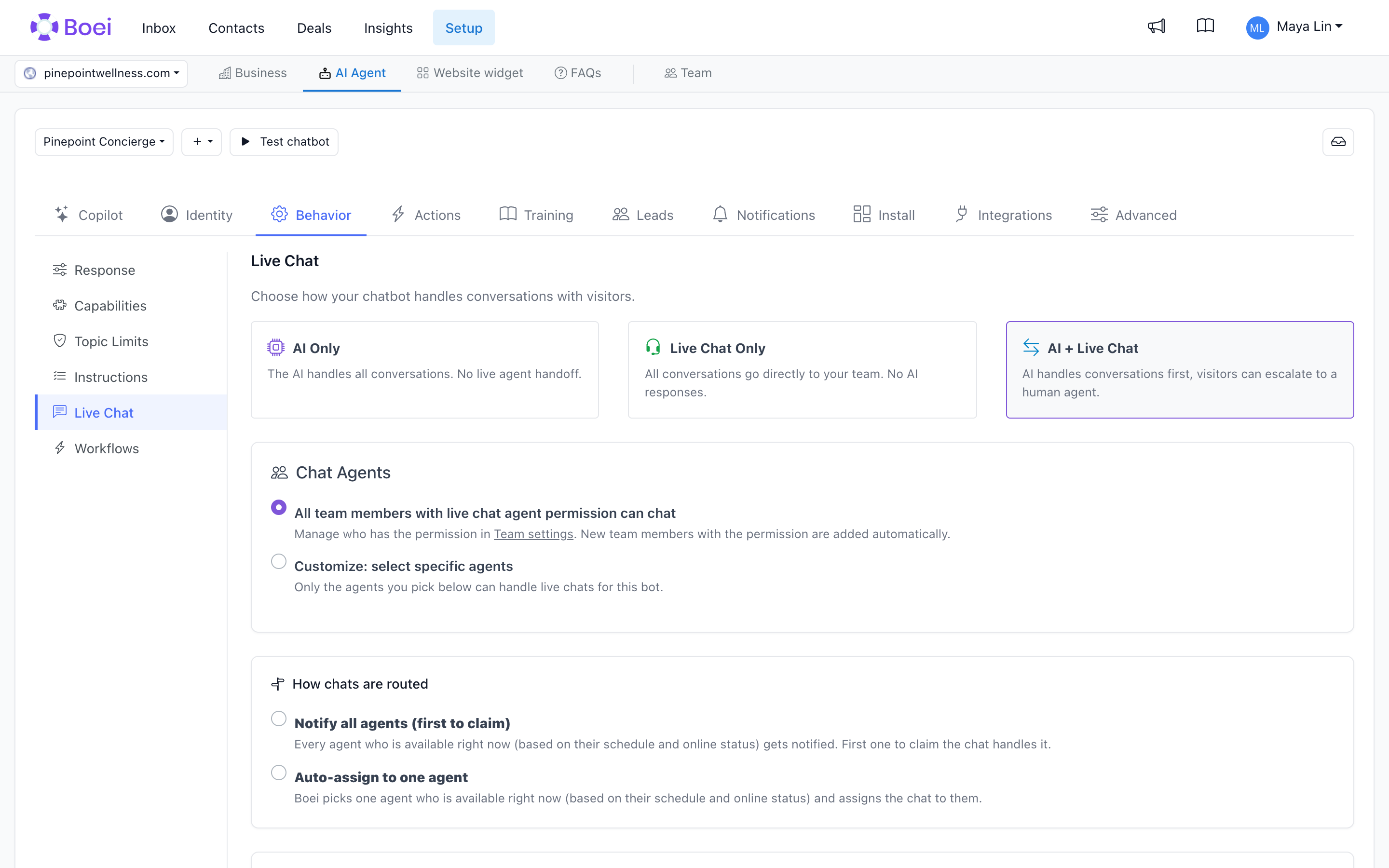Select all team members can chat radio
Viewport: 1389px width, 868px height.
pyautogui.click(x=278, y=507)
